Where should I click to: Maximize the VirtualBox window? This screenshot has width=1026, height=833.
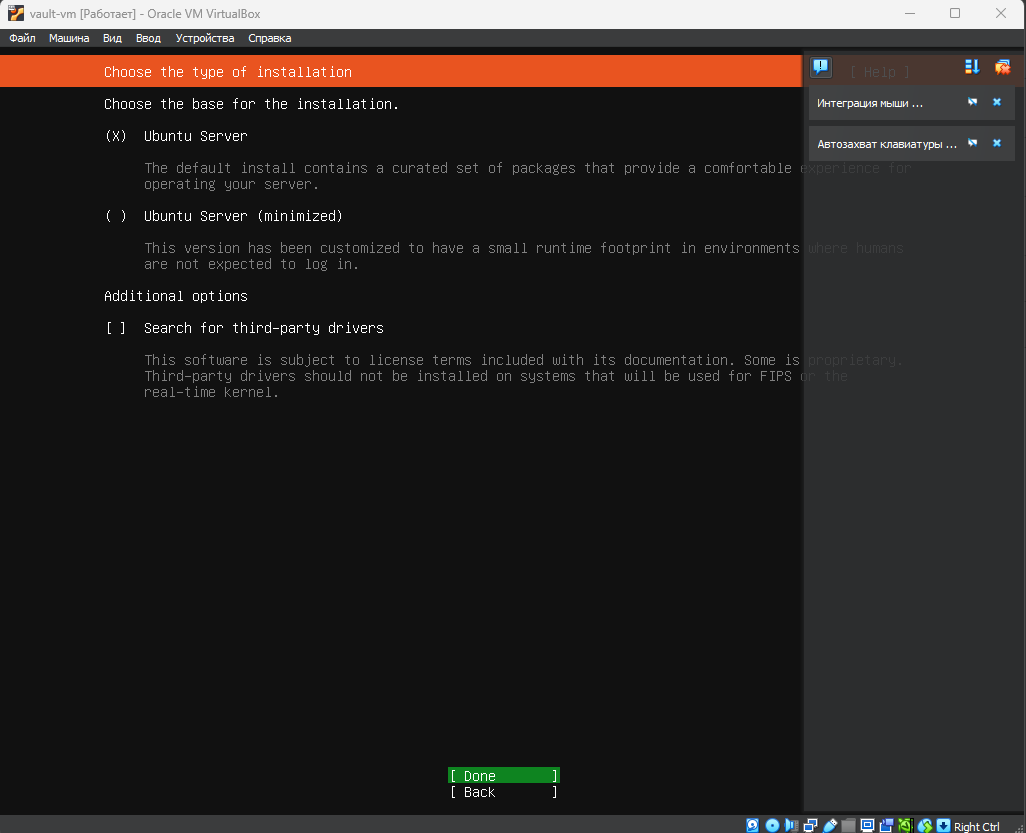[x=955, y=13]
